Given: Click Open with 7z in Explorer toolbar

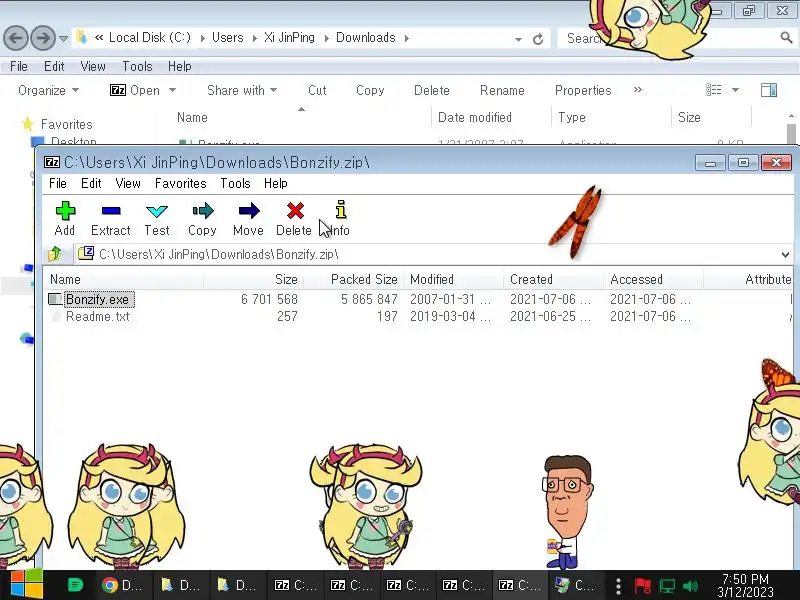Looking at the screenshot, I should coord(135,90).
